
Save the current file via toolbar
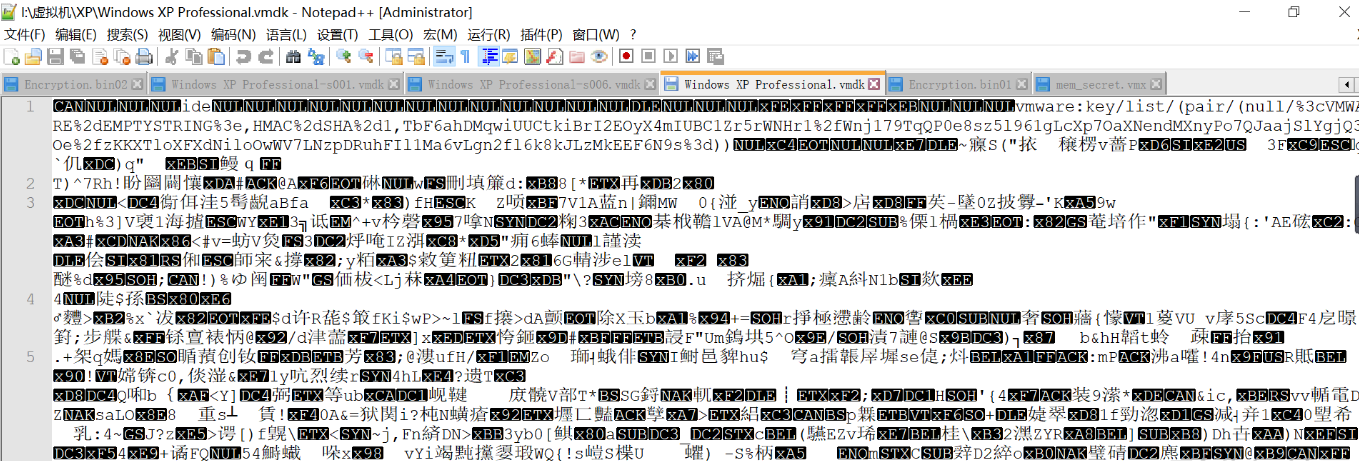55,56
